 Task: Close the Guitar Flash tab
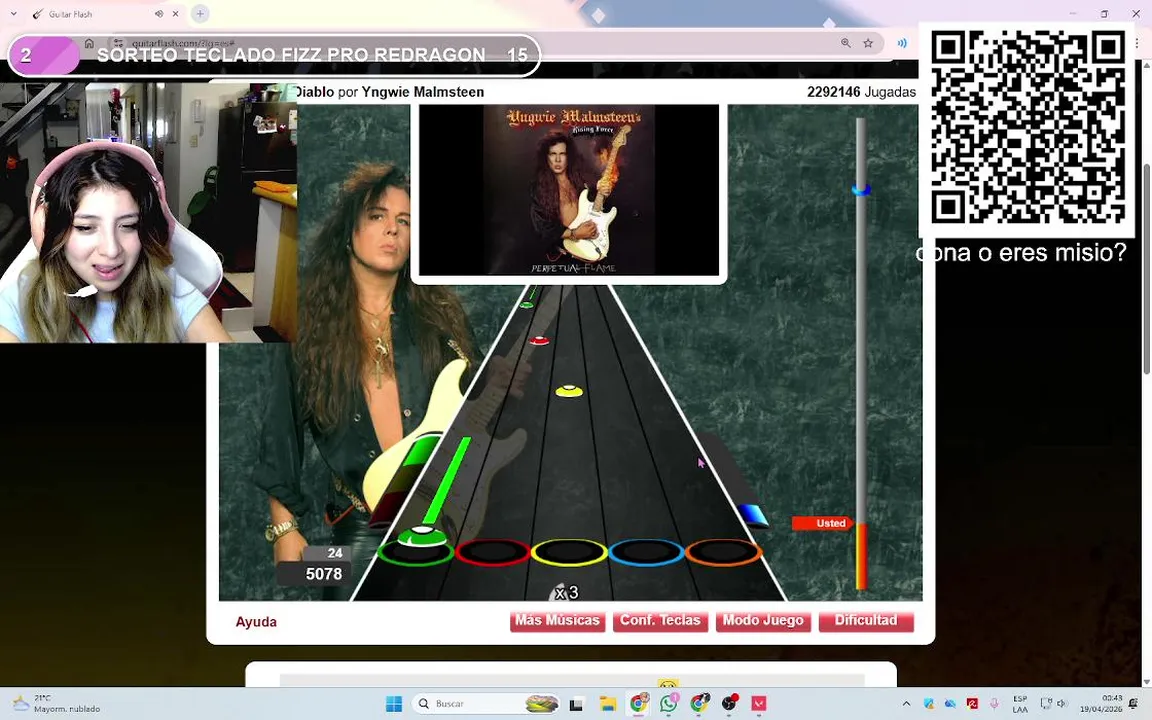click(176, 14)
